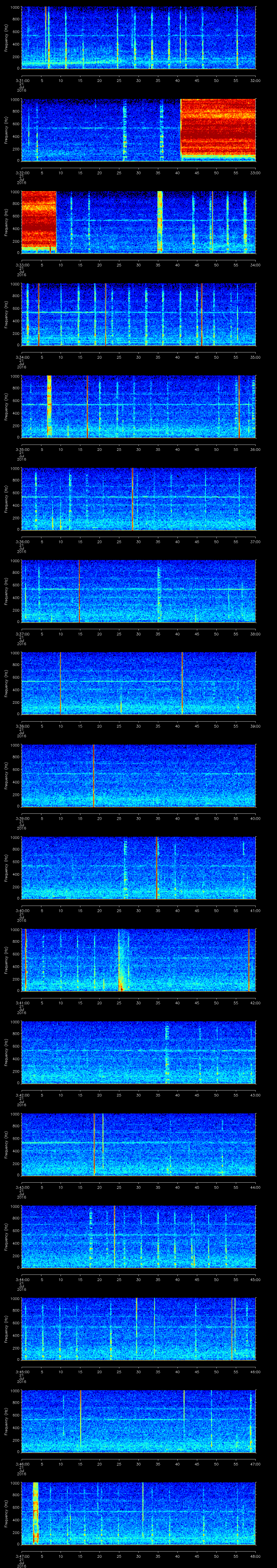The width and height of the screenshot is (277, 1568).
Task: Select the spectrogram panel starting at 3:36:00
Action: click(x=139, y=499)
